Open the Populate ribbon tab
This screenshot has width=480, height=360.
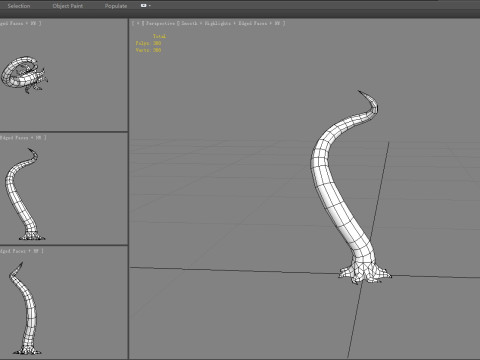click(116, 6)
